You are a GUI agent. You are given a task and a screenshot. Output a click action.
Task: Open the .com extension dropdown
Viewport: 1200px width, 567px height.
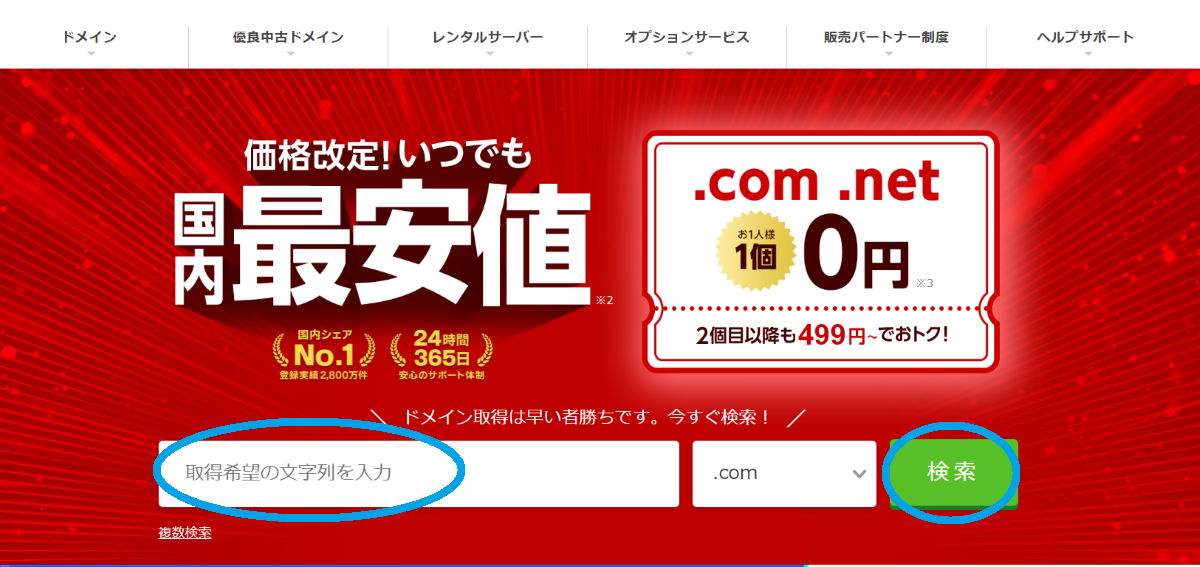point(784,473)
